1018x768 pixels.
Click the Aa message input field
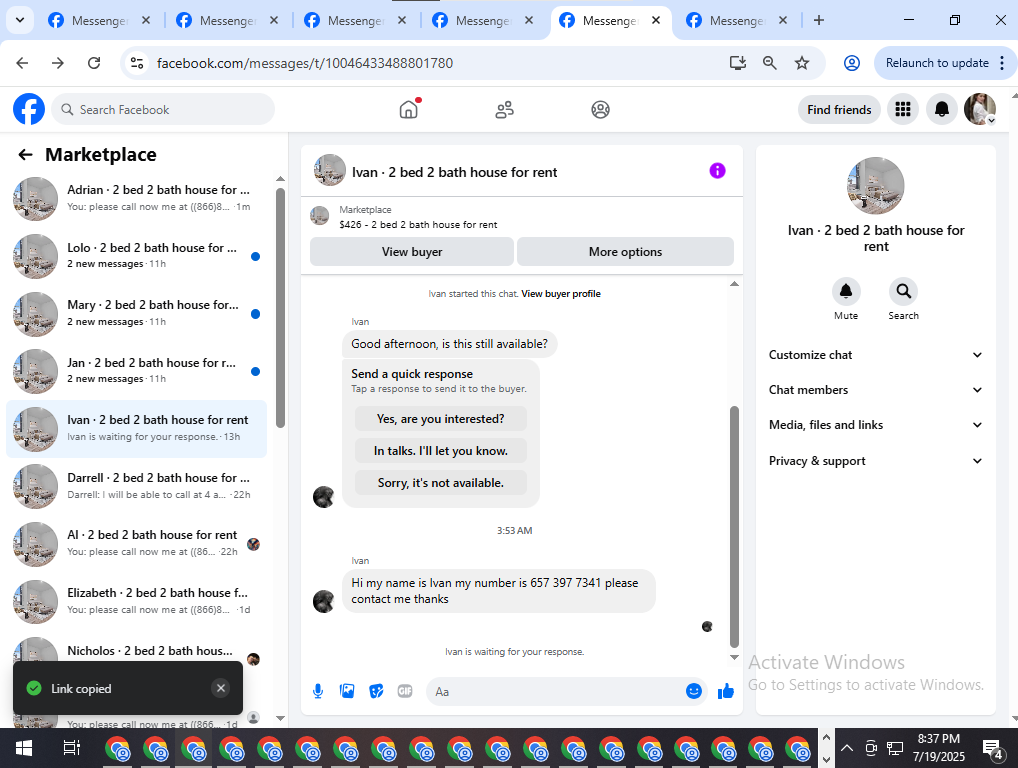tap(556, 691)
